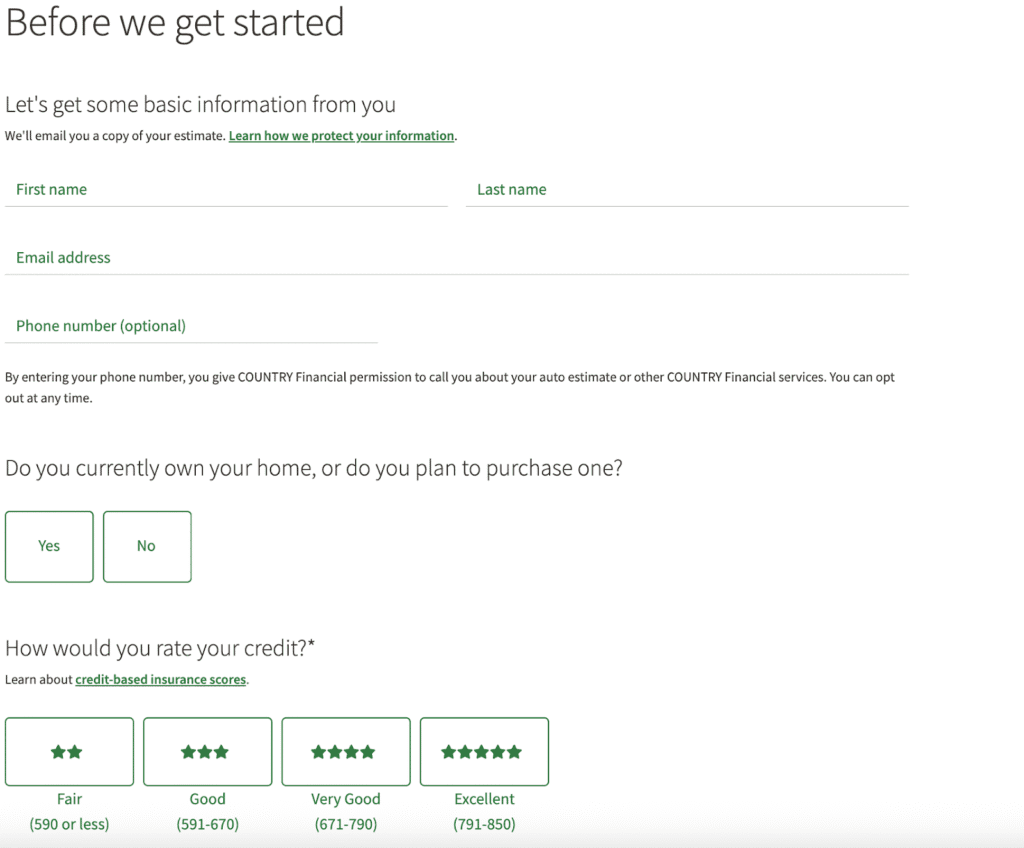Click the 'Very Good' rating label

[345, 799]
